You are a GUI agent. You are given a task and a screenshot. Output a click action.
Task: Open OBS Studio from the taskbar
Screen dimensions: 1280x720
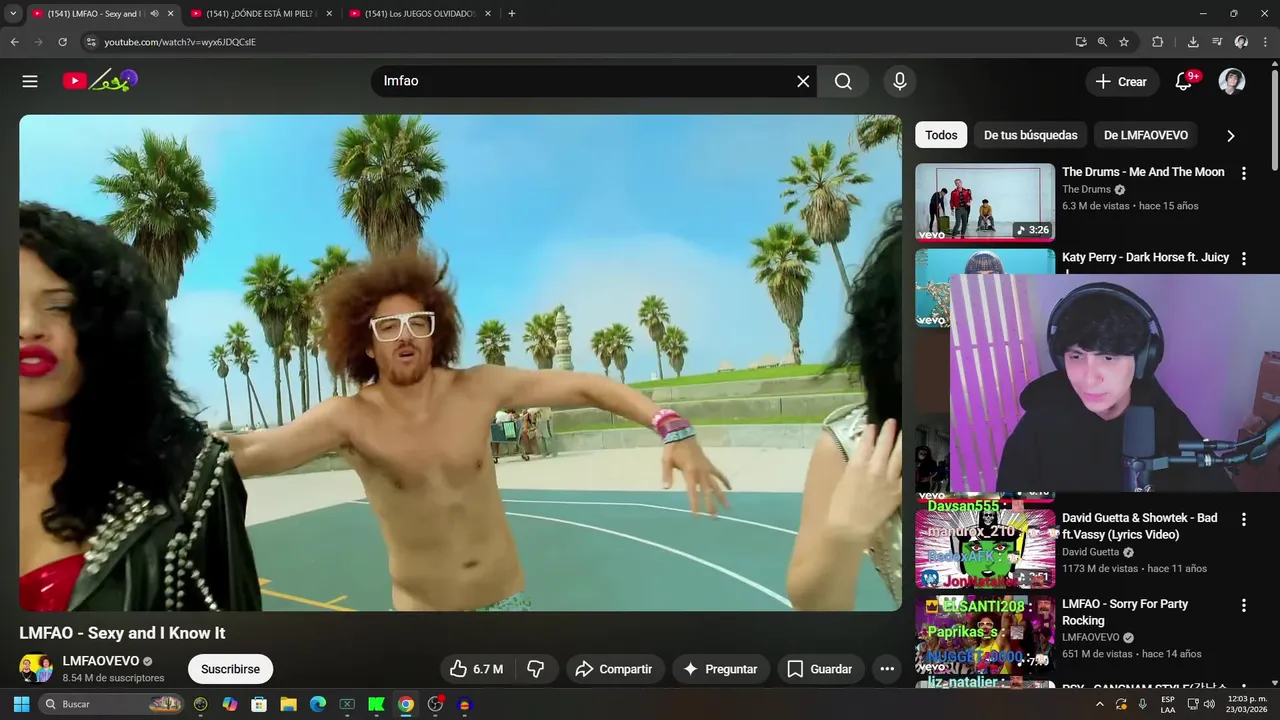point(435,704)
